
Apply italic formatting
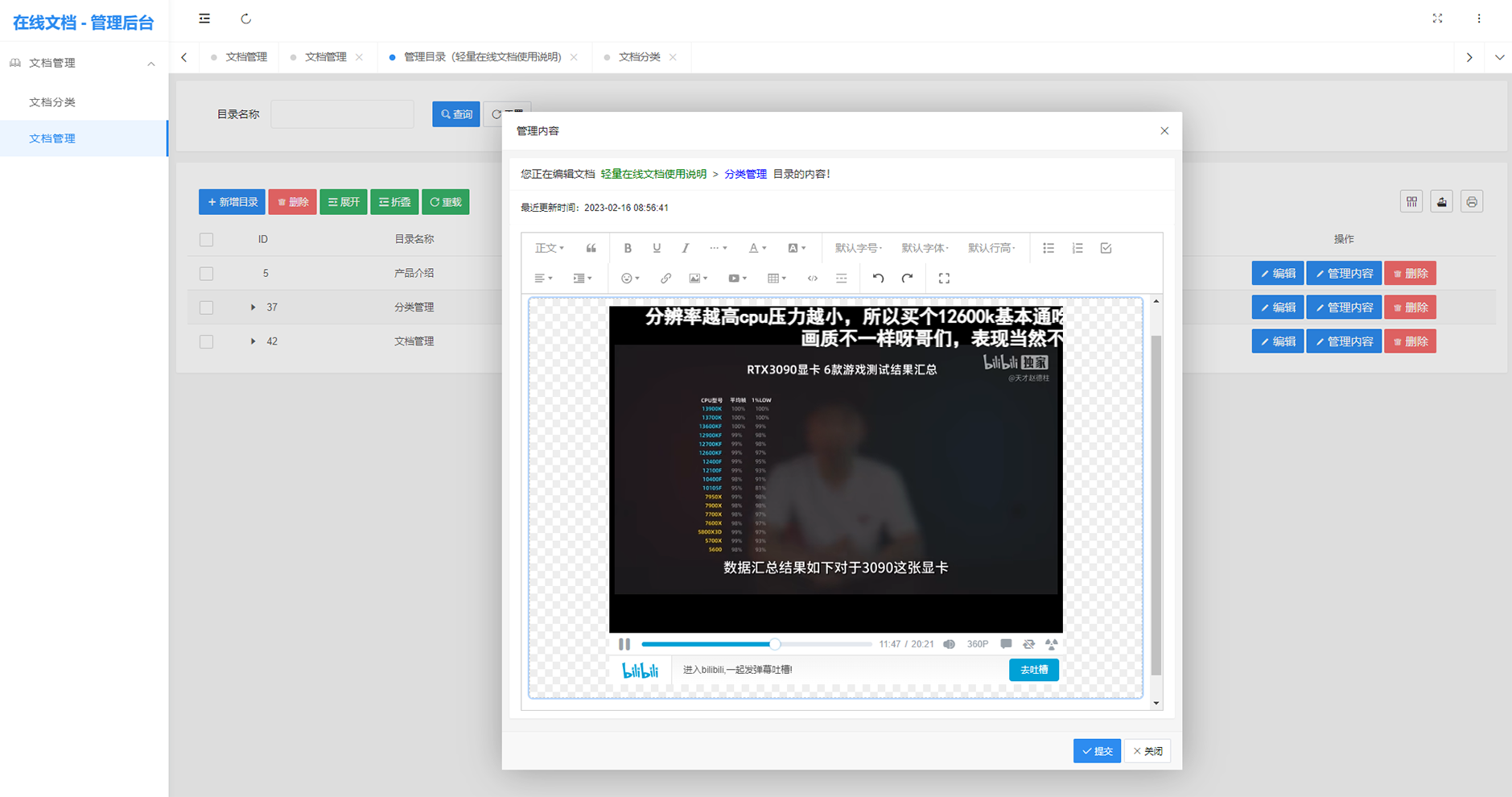click(x=685, y=247)
